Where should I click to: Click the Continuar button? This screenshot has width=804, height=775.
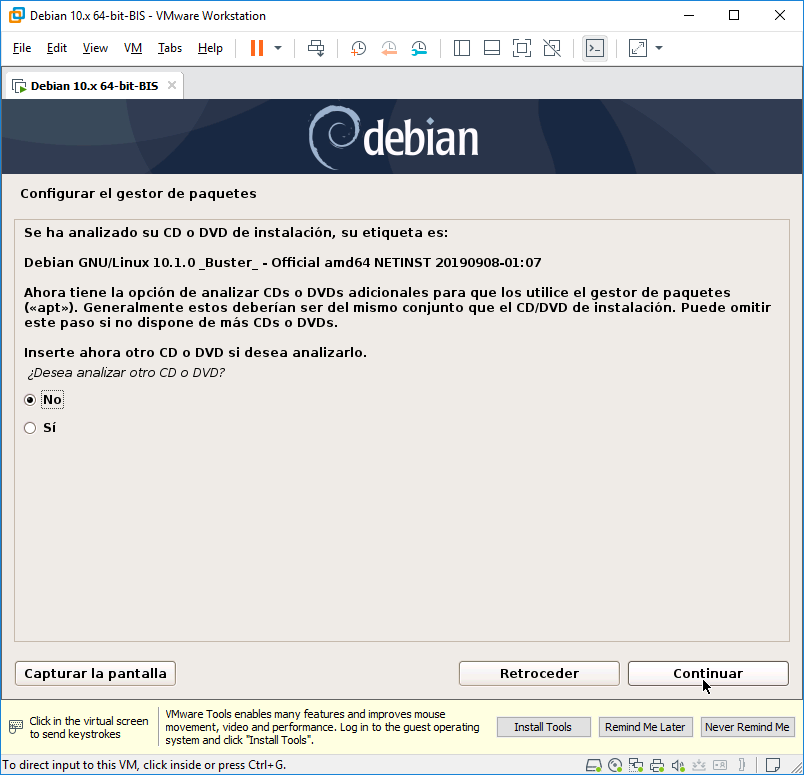[708, 673]
